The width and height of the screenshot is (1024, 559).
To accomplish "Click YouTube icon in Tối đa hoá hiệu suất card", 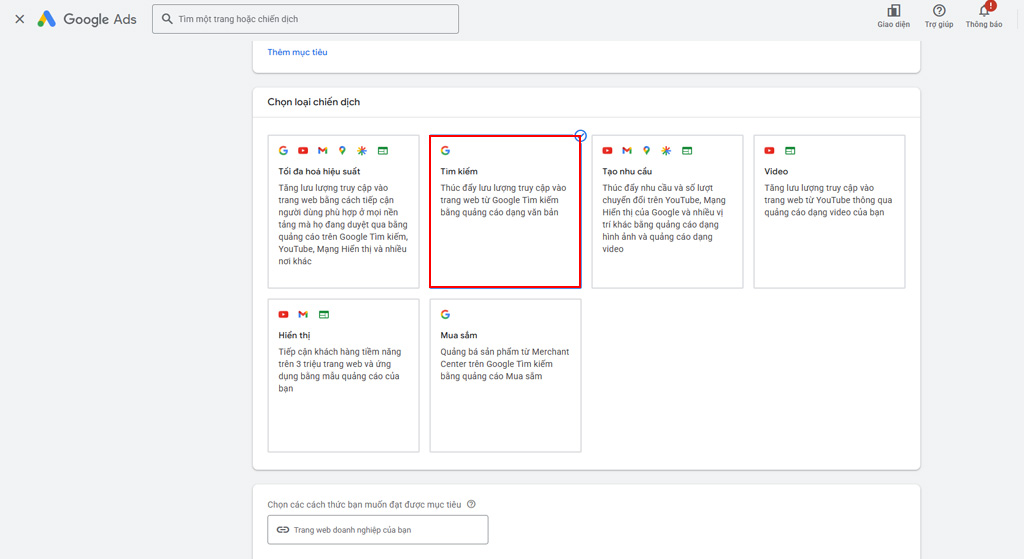I will click(x=303, y=151).
